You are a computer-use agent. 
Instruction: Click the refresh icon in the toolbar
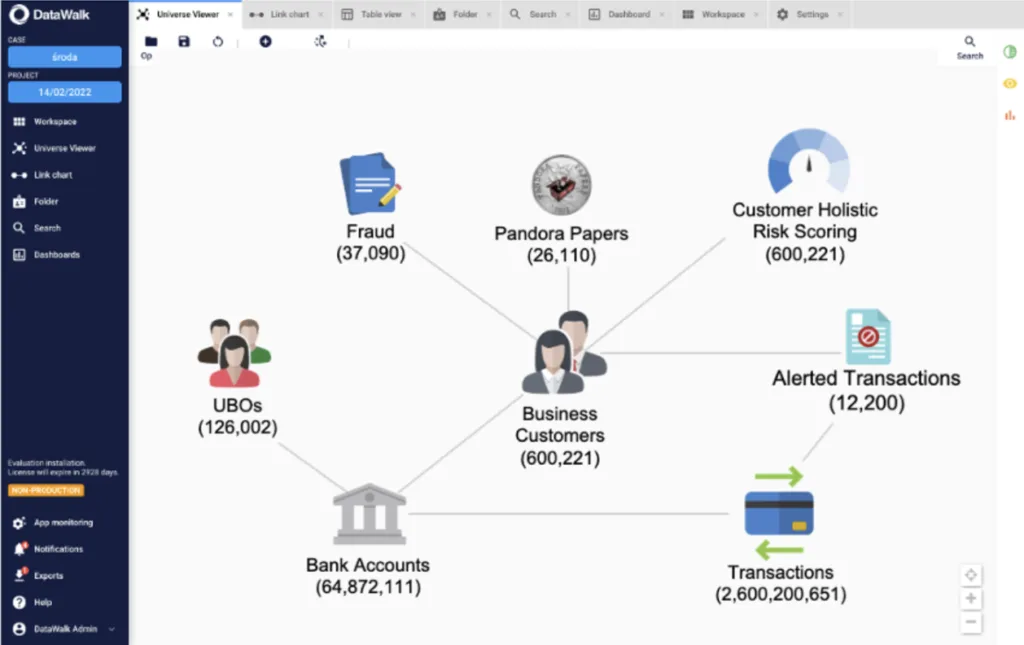[217, 42]
